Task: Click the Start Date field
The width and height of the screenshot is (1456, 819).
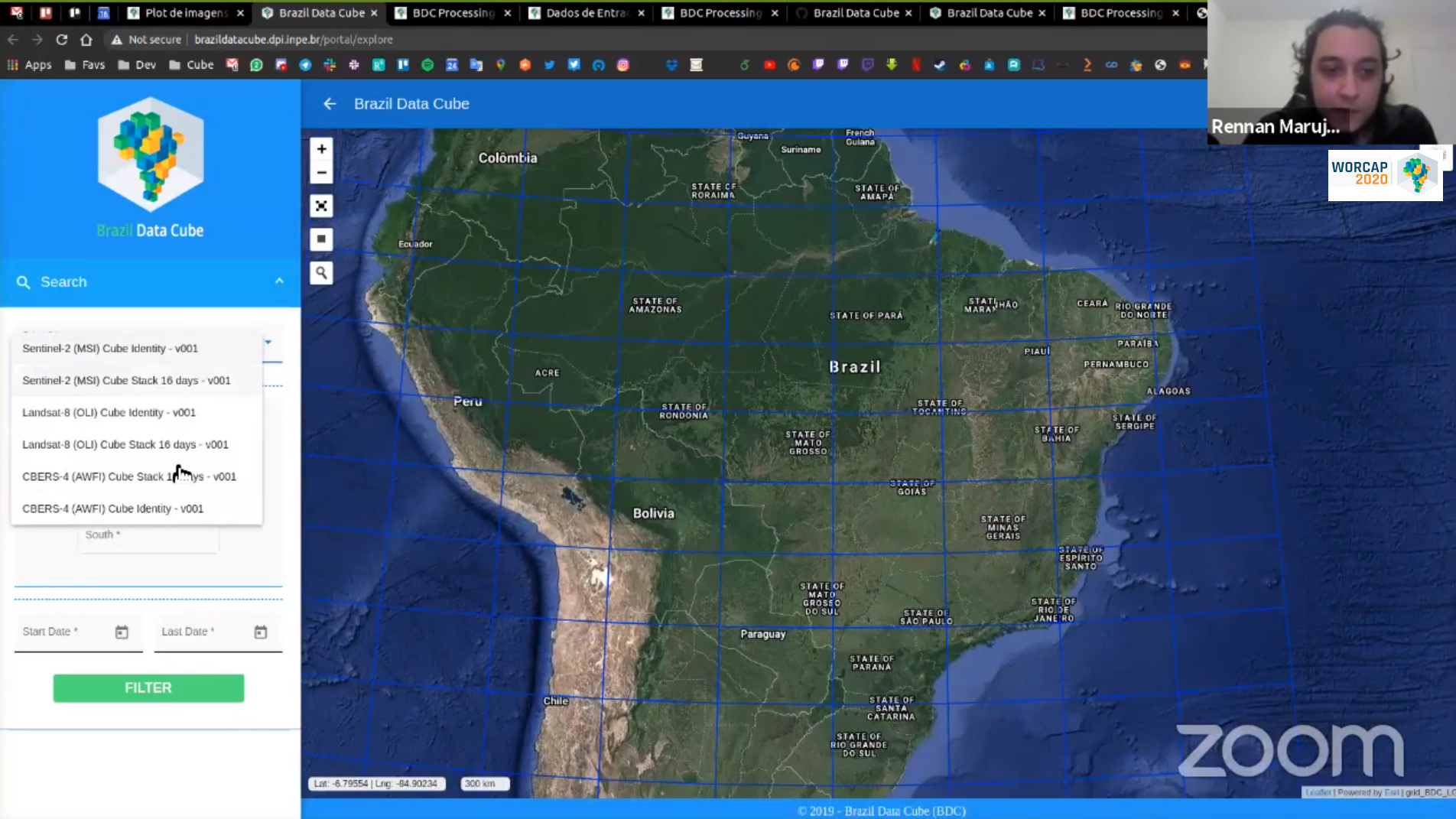Action: [x=79, y=632]
